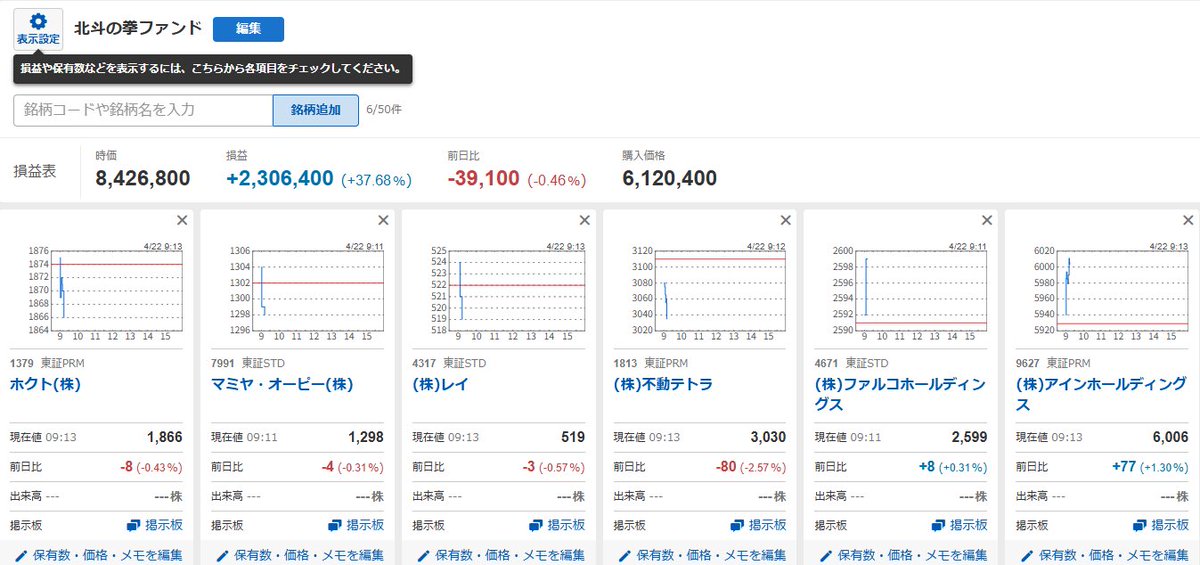The width and height of the screenshot is (1200, 565).
Task: Open the (株)アインホールディングス stock link
Action: (1102, 394)
